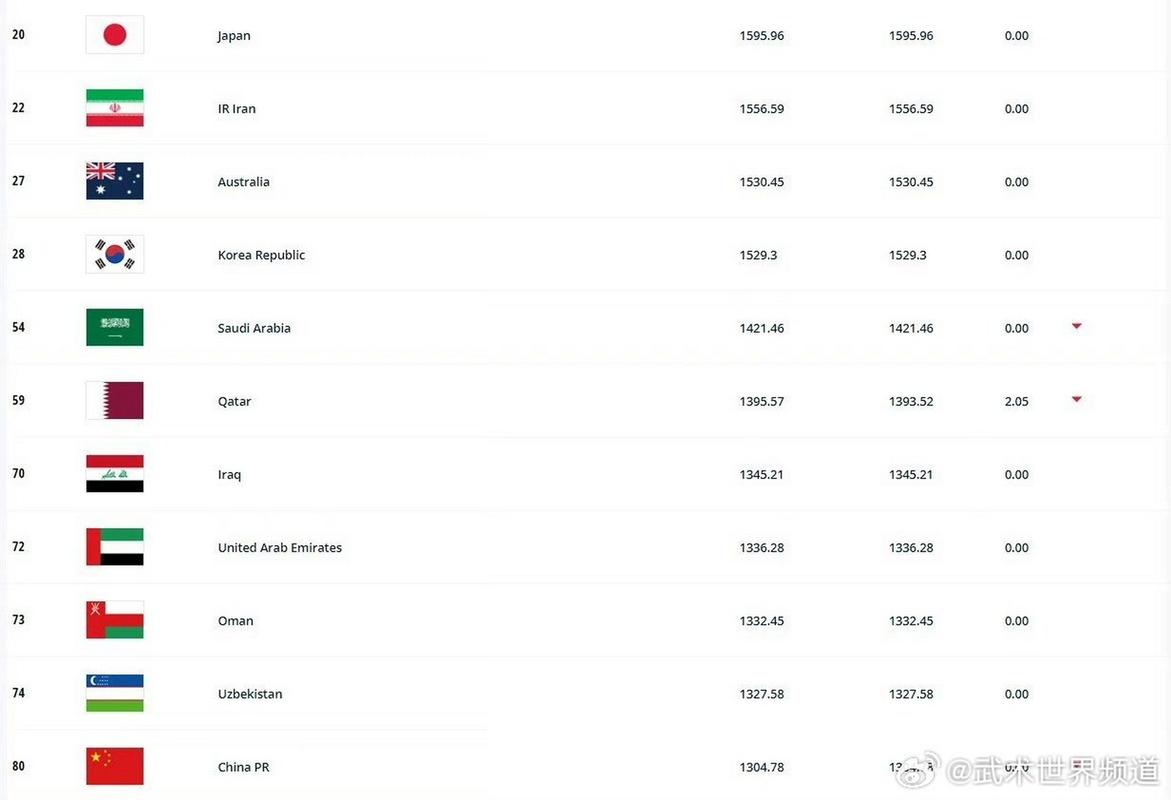Click the Korea Republic flag icon
Image resolution: width=1171 pixels, height=800 pixels.
click(x=115, y=254)
